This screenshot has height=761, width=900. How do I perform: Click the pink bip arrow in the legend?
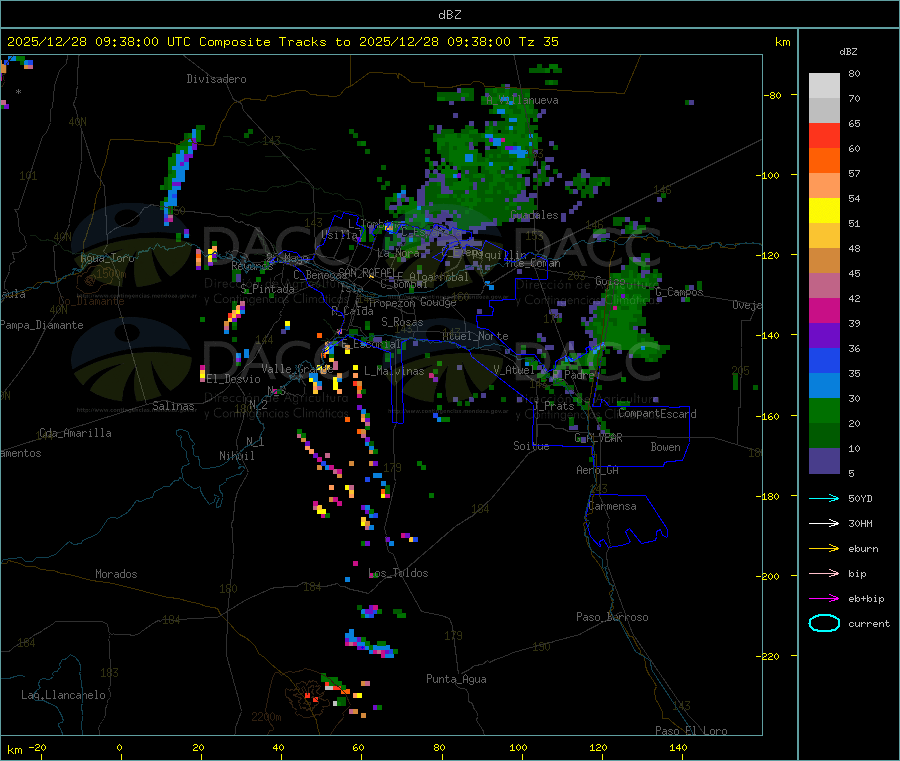coord(824,573)
